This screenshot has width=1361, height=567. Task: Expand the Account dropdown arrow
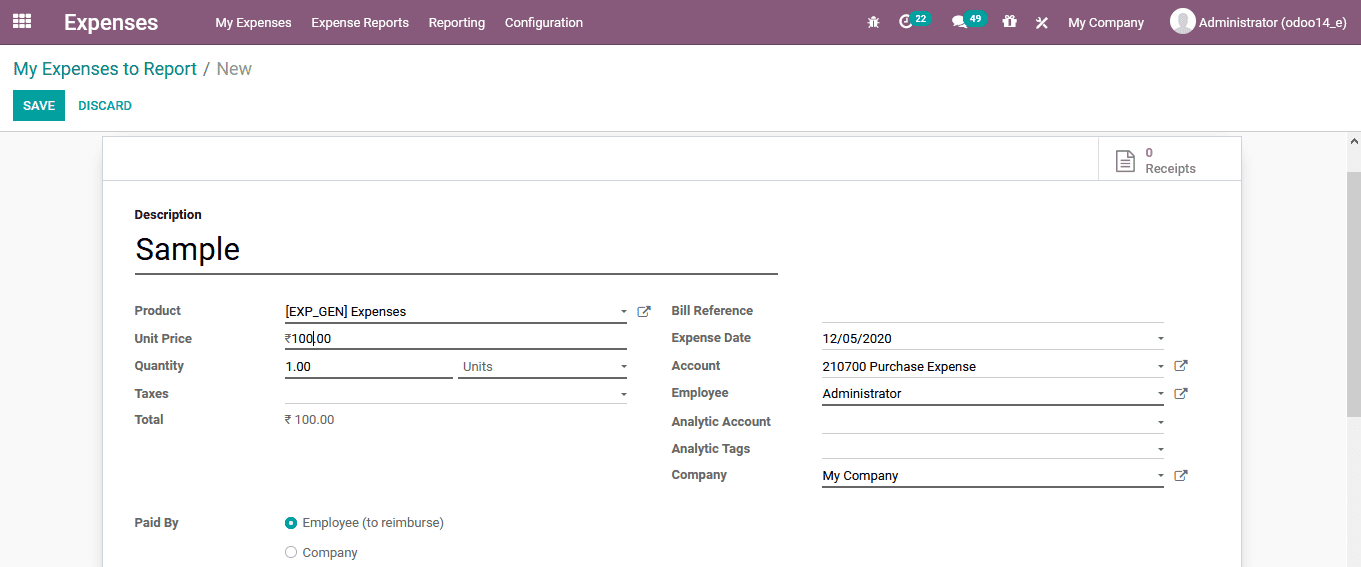1160,366
